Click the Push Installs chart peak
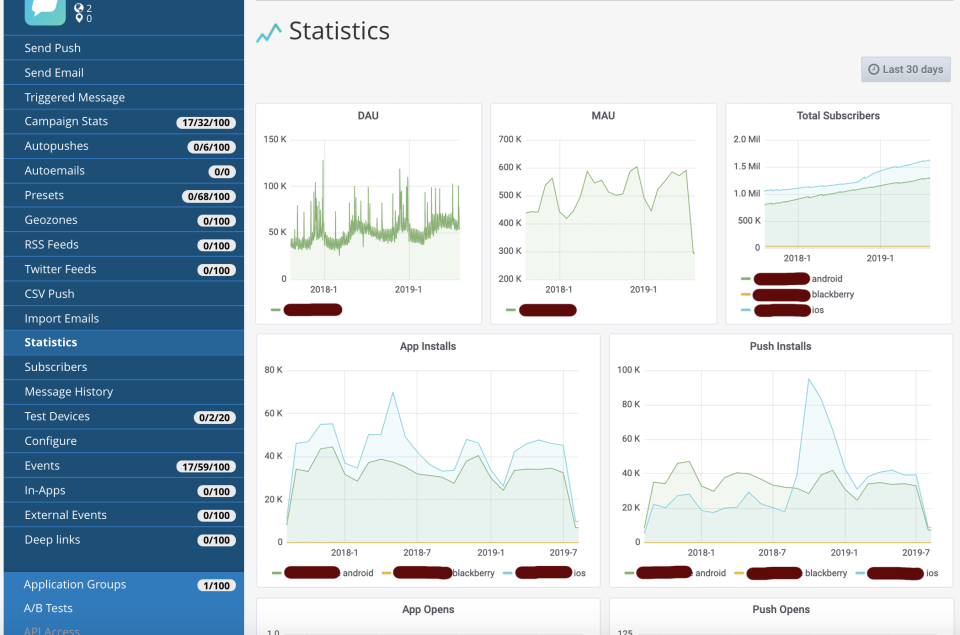 (808, 379)
